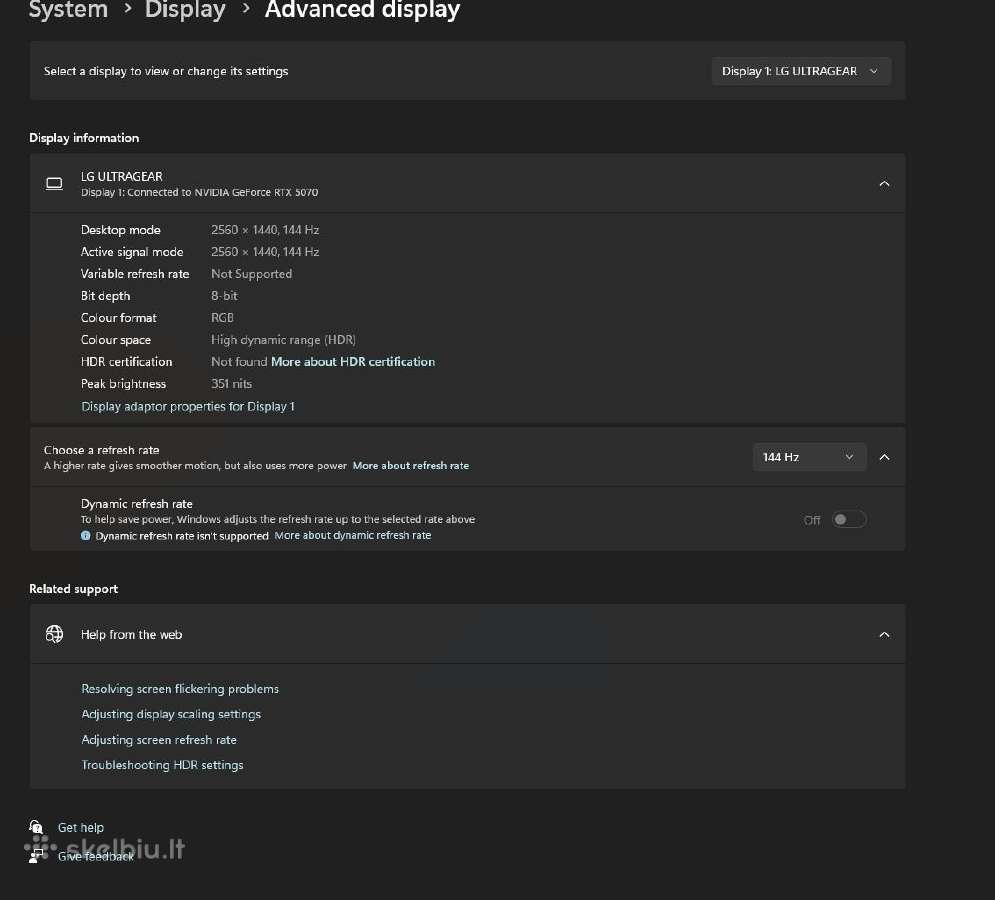Screen dimensions: 995x900
Task: Click the globe icon beside Help from the web
Action: coord(55,634)
